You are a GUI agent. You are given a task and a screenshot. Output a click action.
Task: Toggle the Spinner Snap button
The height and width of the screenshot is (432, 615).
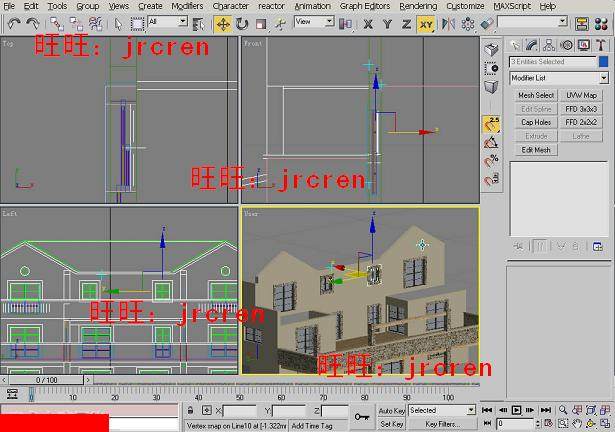(491, 180)
